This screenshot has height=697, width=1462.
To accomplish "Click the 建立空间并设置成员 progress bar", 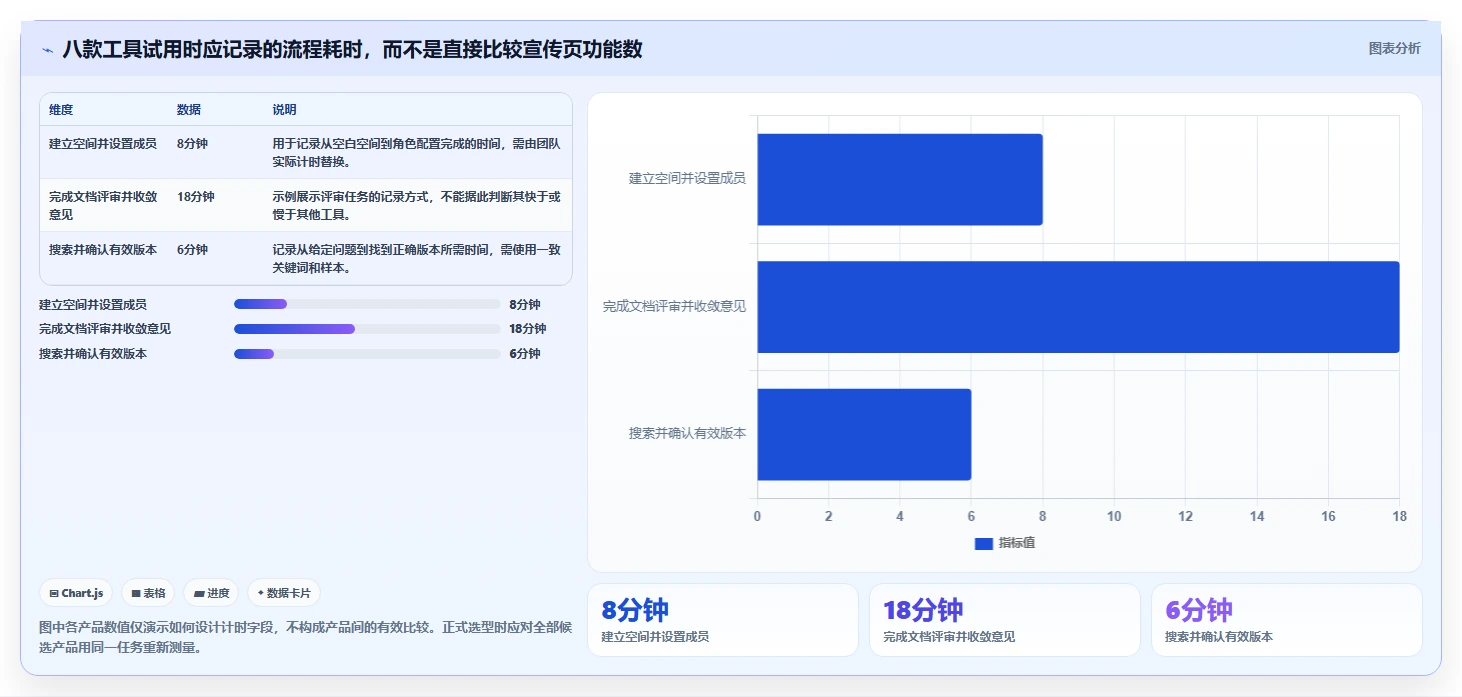I will coord(367,304).
